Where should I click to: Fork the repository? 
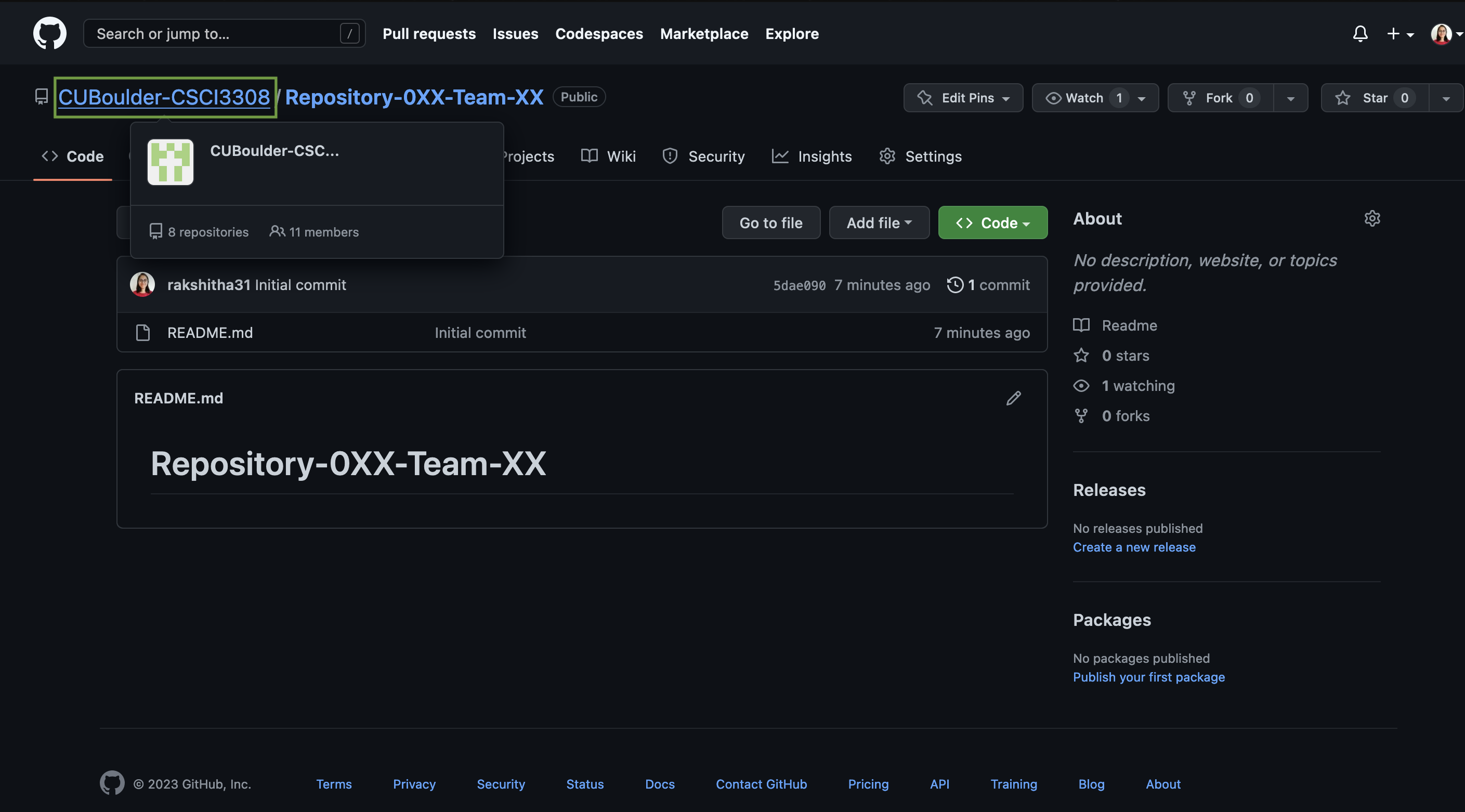(x=1220, y=98)
